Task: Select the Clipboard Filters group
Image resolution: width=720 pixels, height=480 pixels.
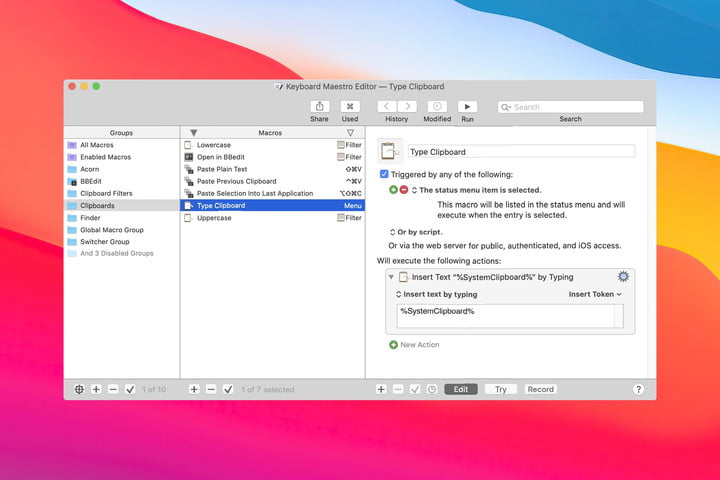Action: (106, 193)
